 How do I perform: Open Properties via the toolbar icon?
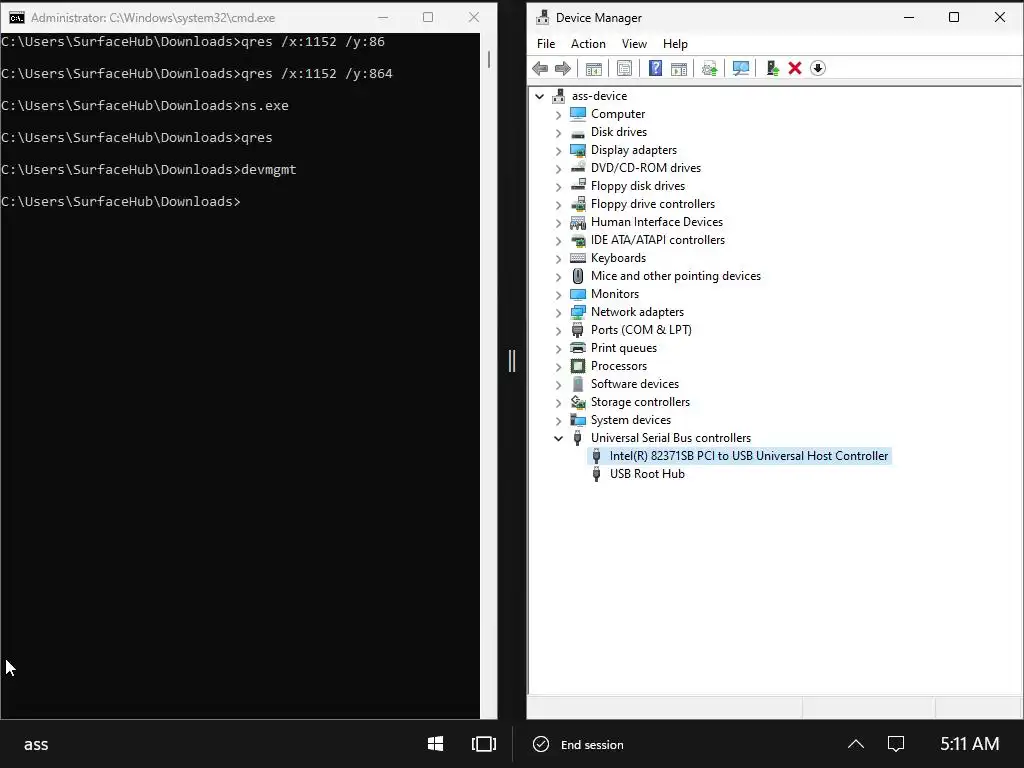pyautogui.click(x=624, y=68)
